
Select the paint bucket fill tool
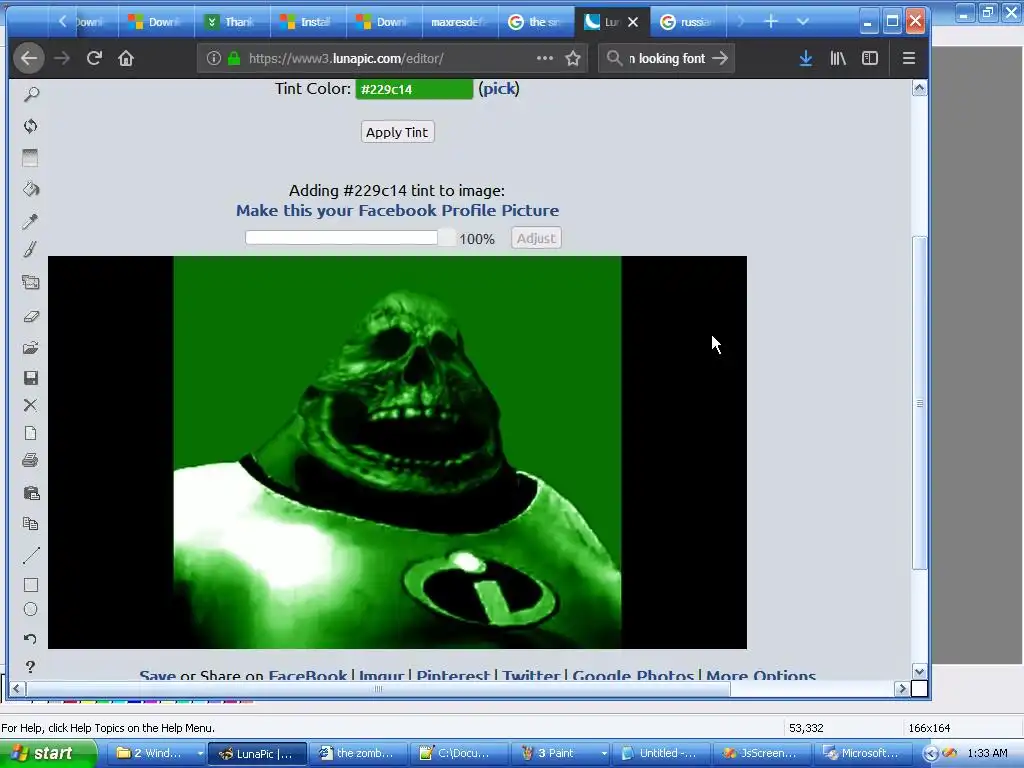31,189
